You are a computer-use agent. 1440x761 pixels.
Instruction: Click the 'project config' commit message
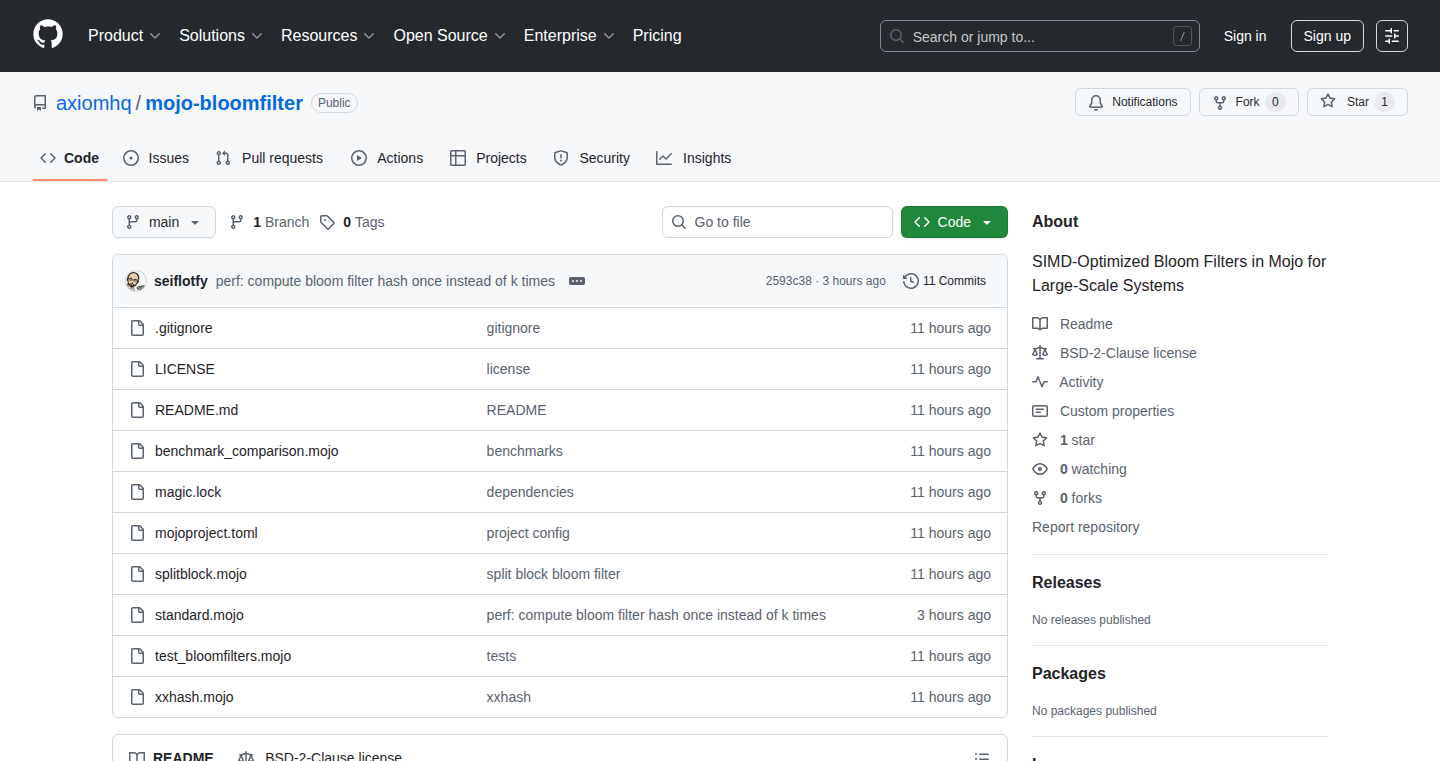pyautogui.click(x=528, y=533)
